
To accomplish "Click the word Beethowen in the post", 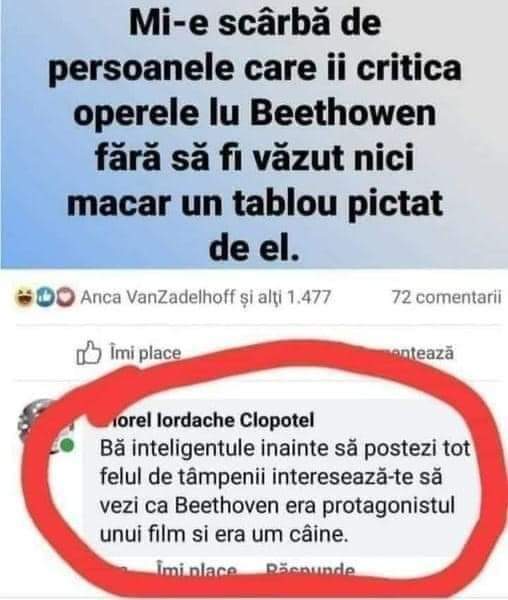I will click(x=344, y=113).
